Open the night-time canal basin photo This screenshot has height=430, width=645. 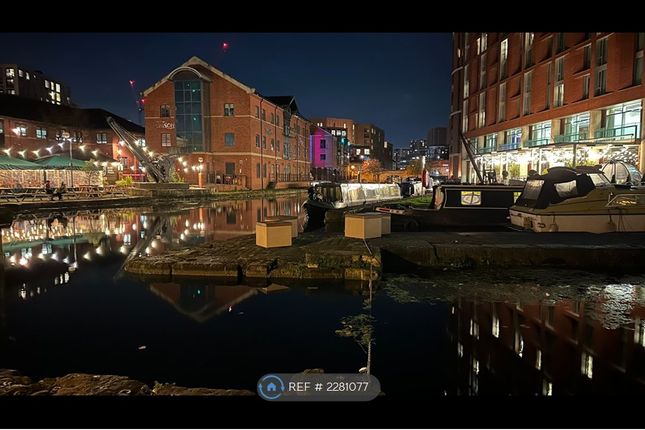click(x=322, y=214)
